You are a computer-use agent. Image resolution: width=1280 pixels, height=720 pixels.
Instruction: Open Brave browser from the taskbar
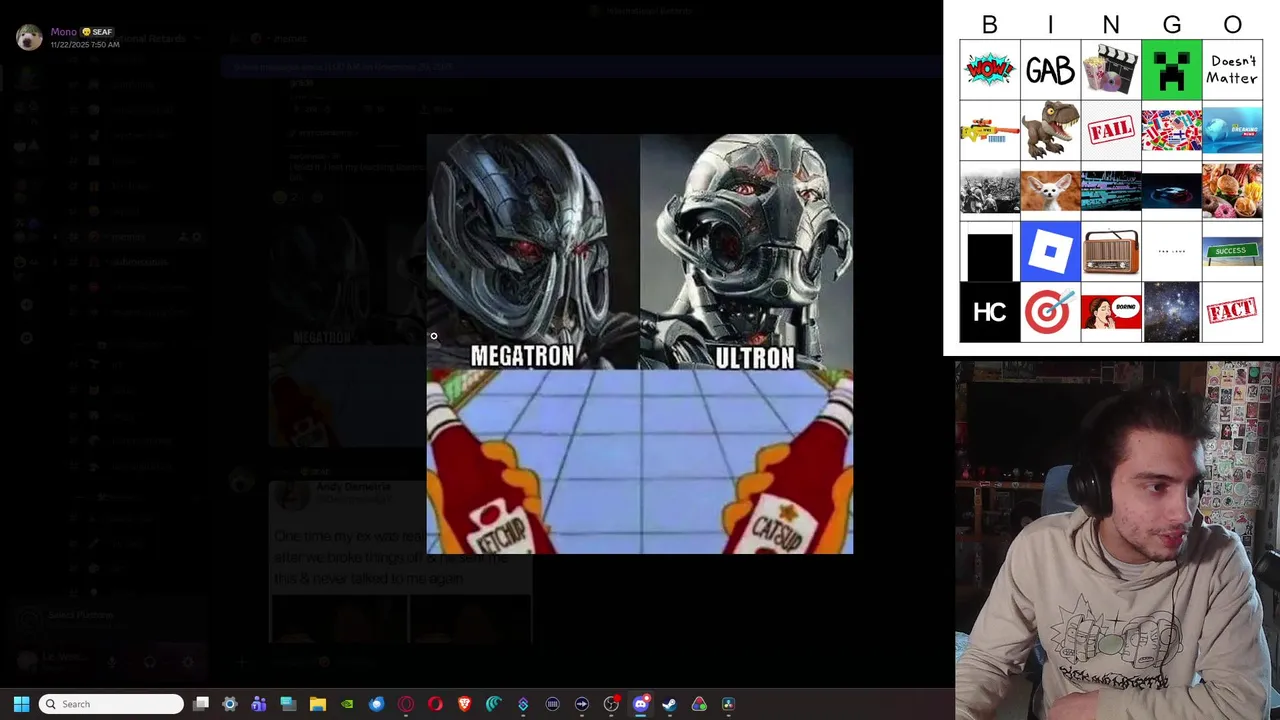(464, 704)
